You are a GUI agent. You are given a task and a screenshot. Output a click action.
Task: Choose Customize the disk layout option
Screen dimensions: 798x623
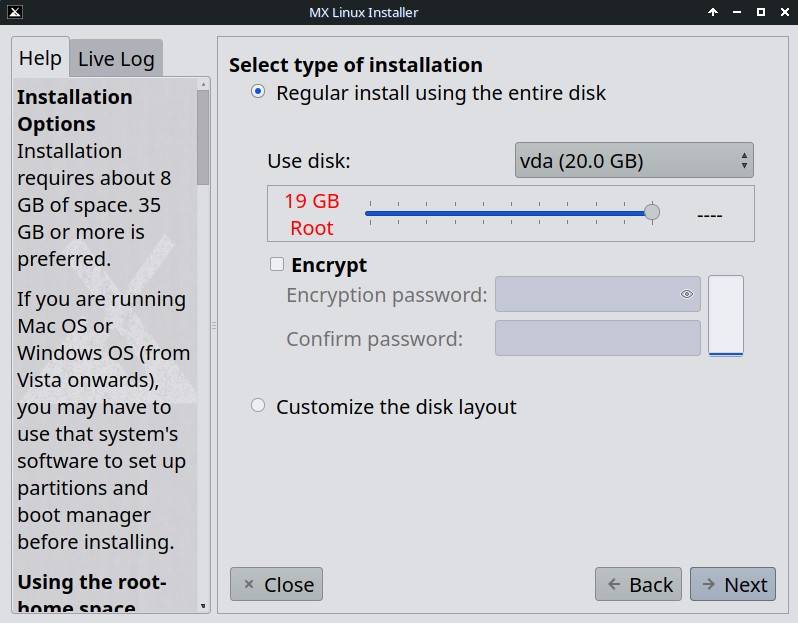tap(258, 406)
